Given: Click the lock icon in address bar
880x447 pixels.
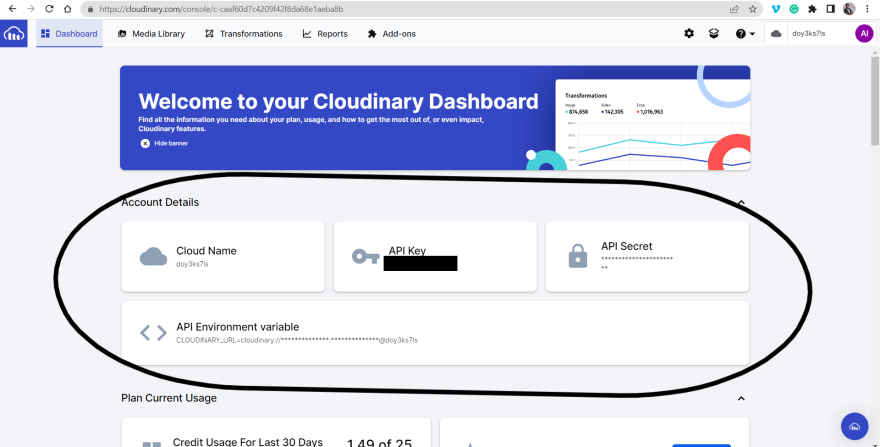Looking at the screenshot, I should coord(90,9).
